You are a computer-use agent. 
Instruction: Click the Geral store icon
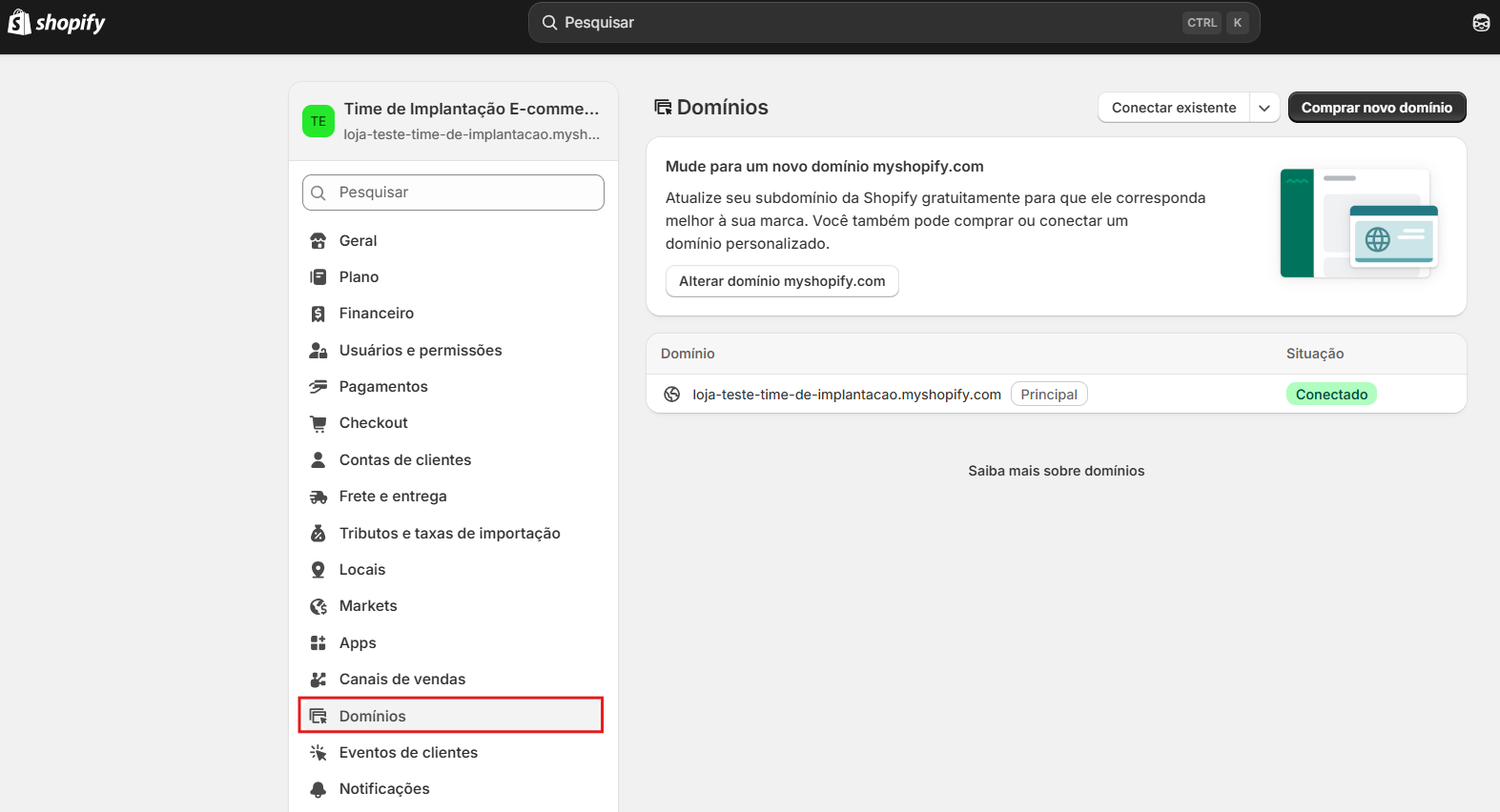tap(318, 241)
